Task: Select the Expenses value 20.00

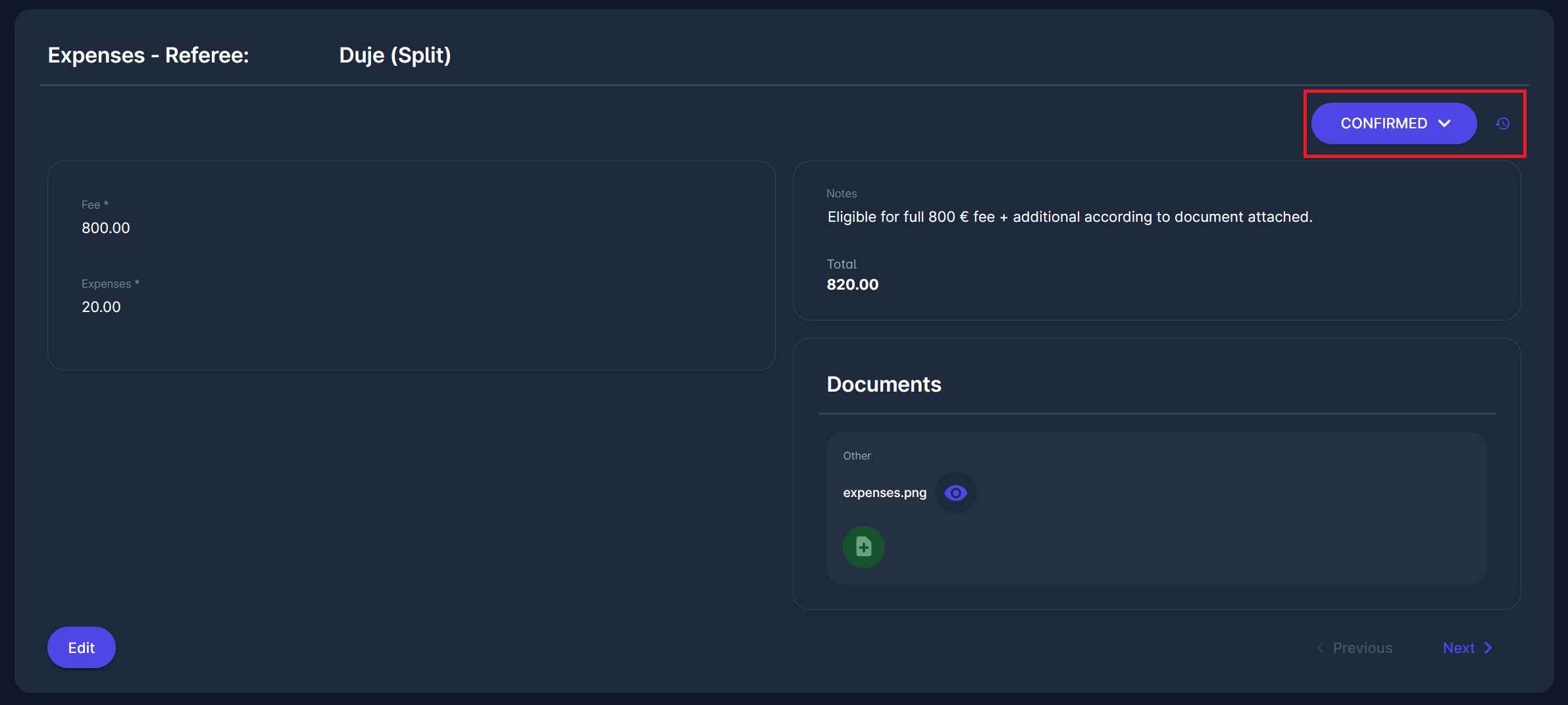Action: [101, 307]
